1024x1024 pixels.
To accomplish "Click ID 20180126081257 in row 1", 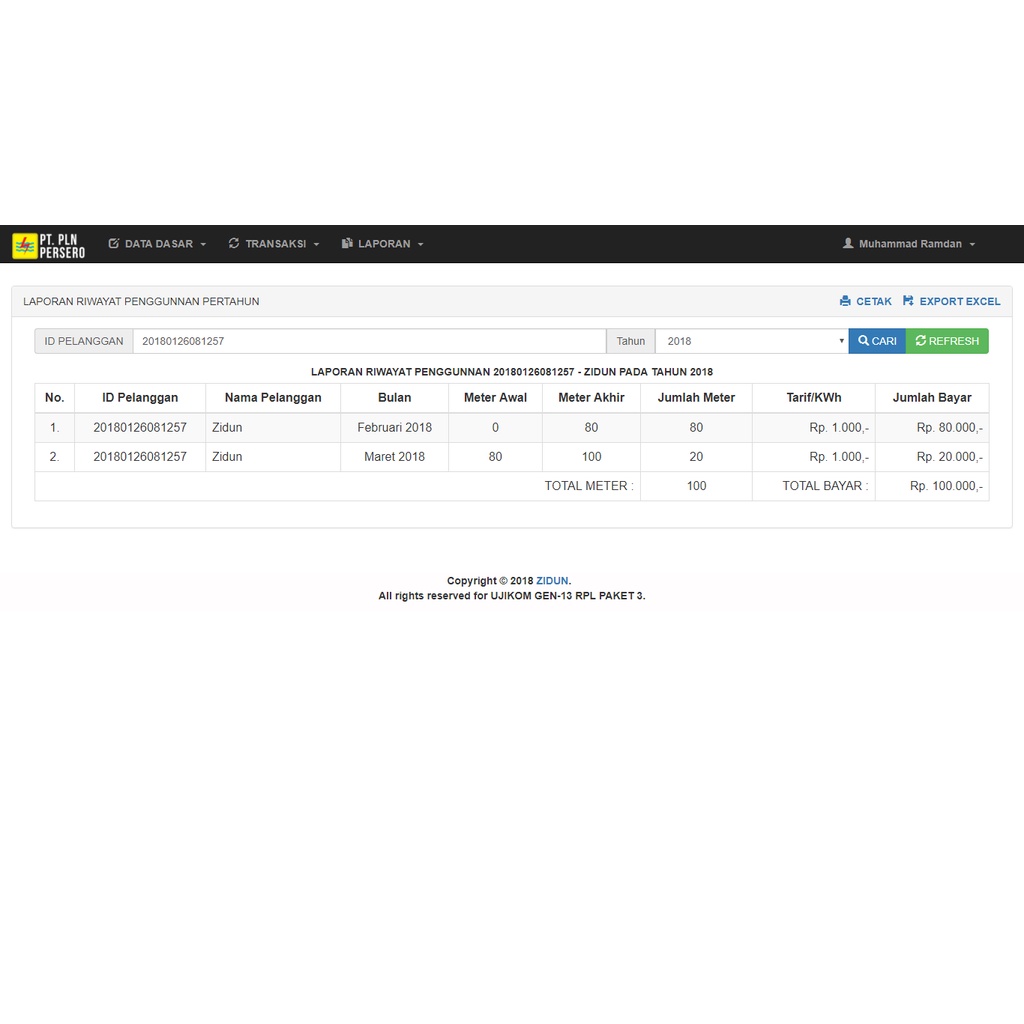I will pos(140,428).
